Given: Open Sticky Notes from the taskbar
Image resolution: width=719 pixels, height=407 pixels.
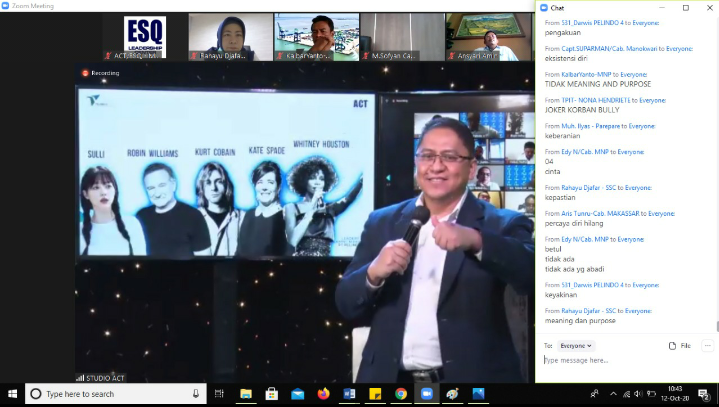Looking at the screenshot, I should point(375,394).
